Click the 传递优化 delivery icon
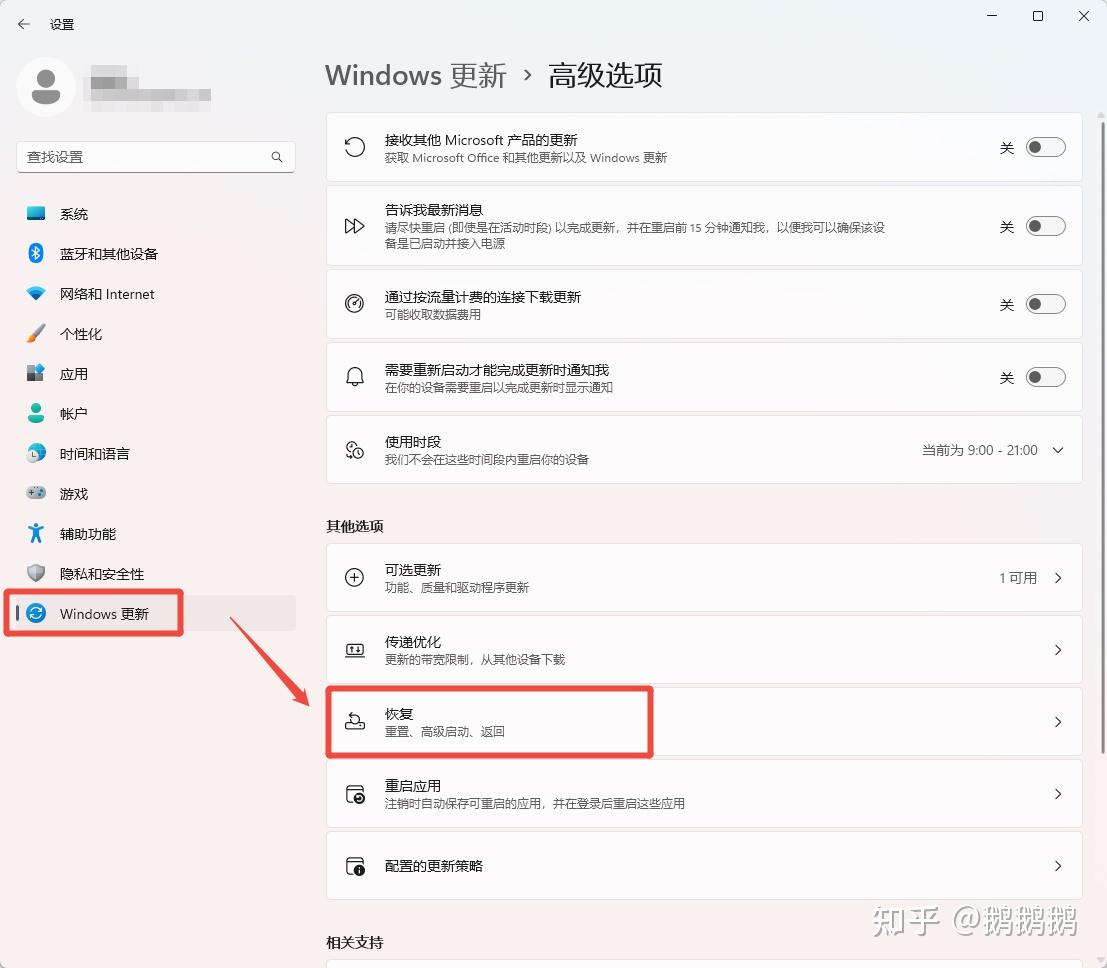 354,650
